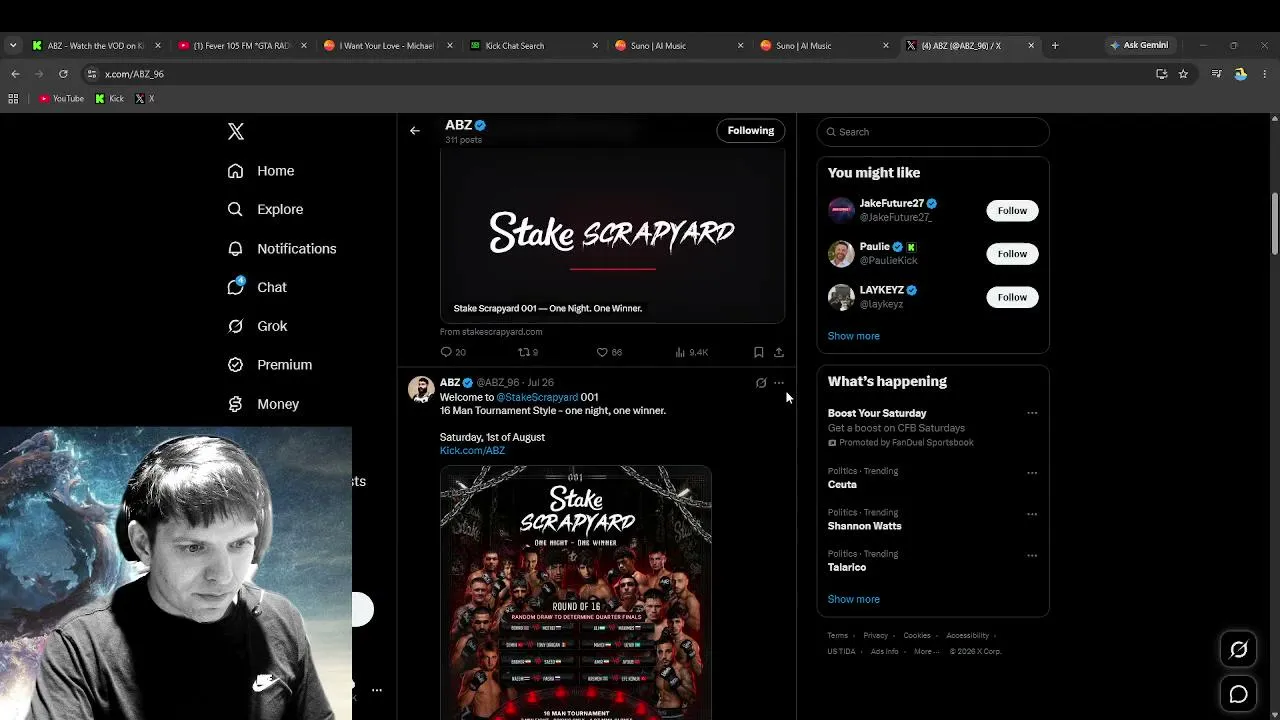Show more under What's happening
This screenshot has width=1280, height=720.
pos(853,599)
